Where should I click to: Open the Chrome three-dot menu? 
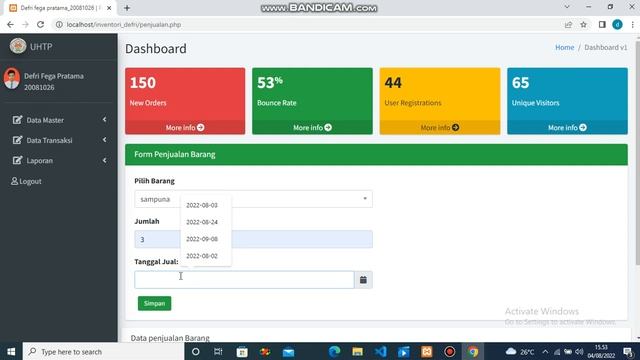click(633, 24)
